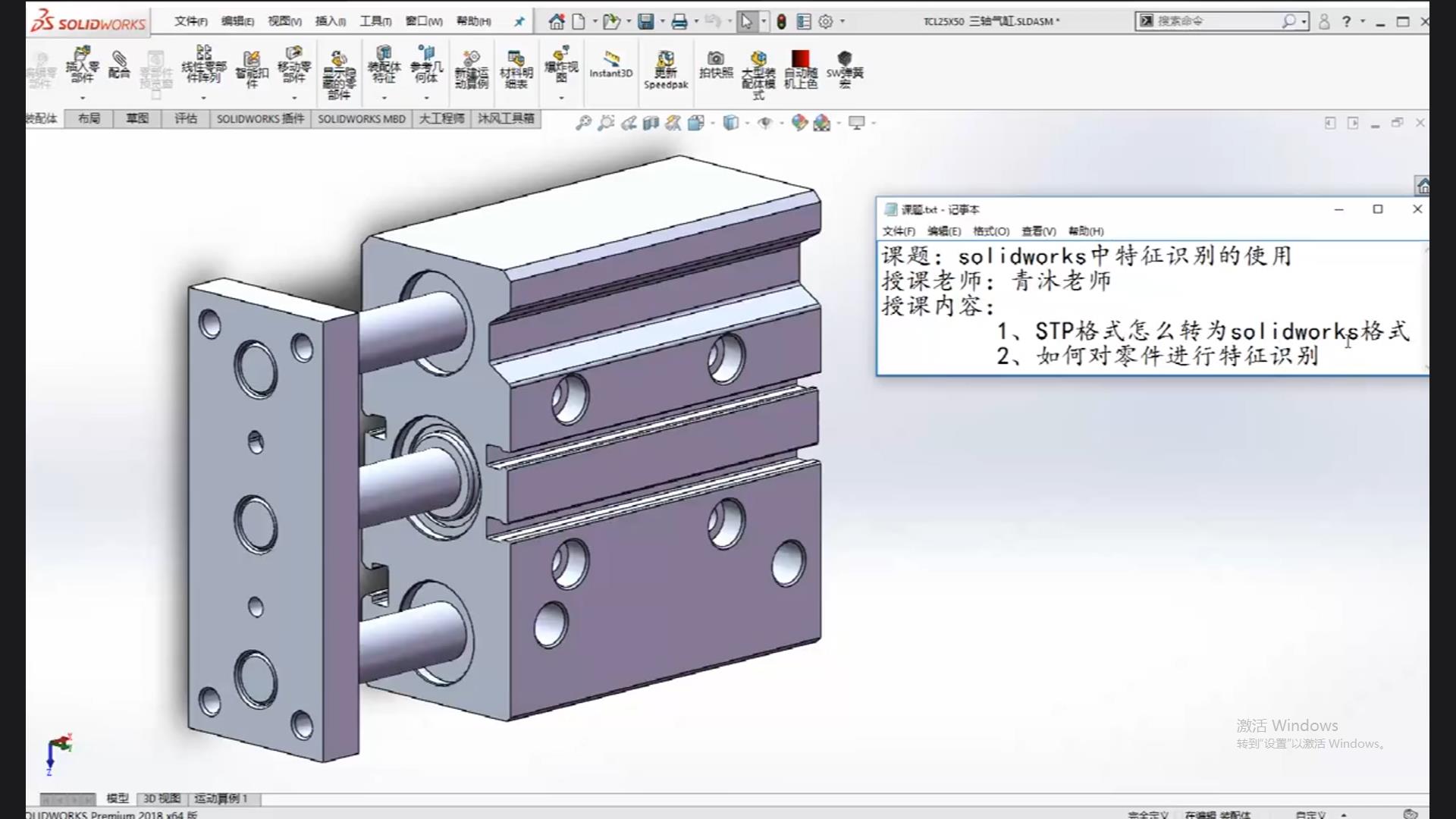Image resolution: width=1456 pixels, height=819 pixels.
Task: Click the 自定义 units status bar entry
Action: point(1310,814)
